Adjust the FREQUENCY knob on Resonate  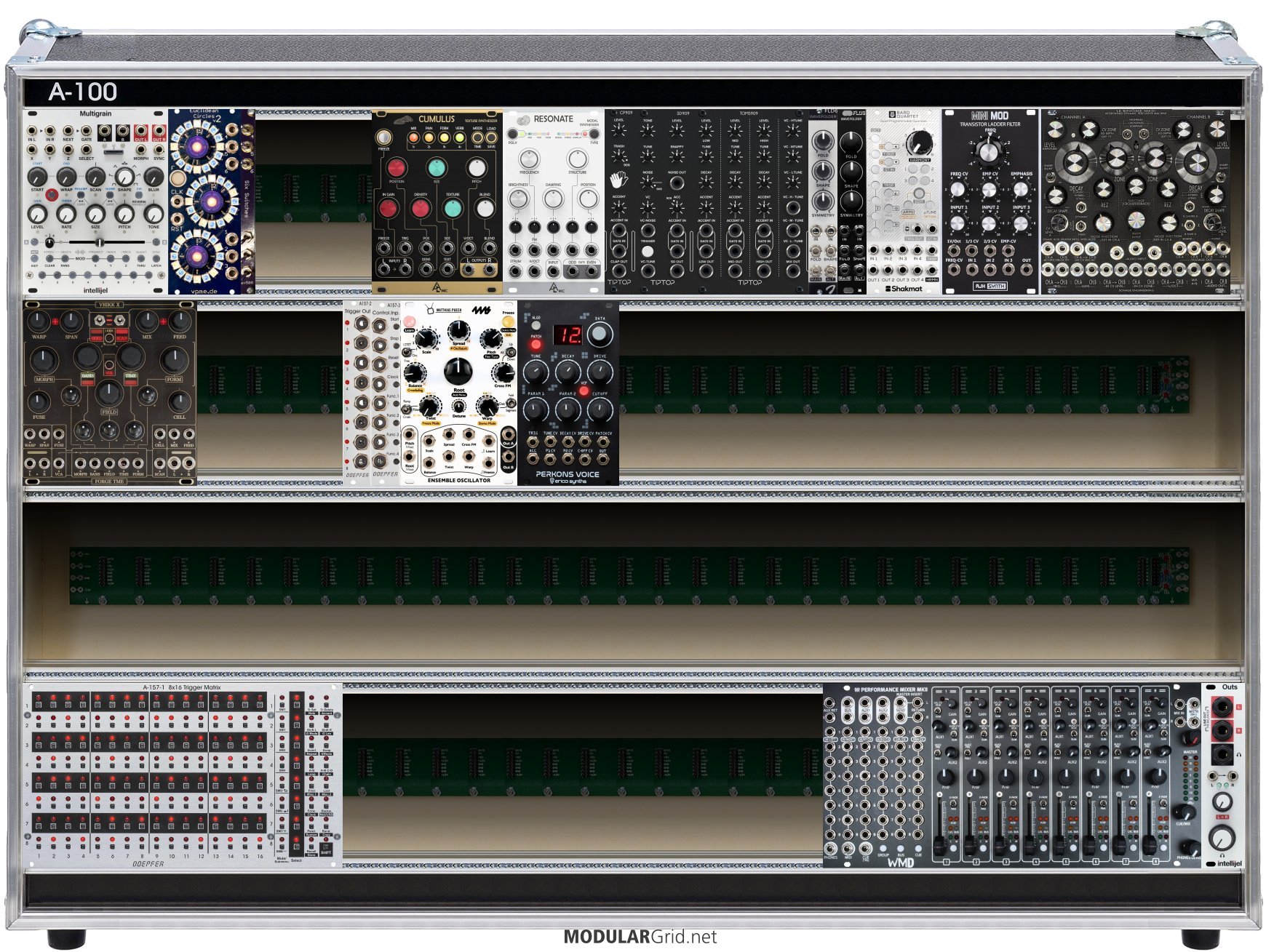[530, 159]
